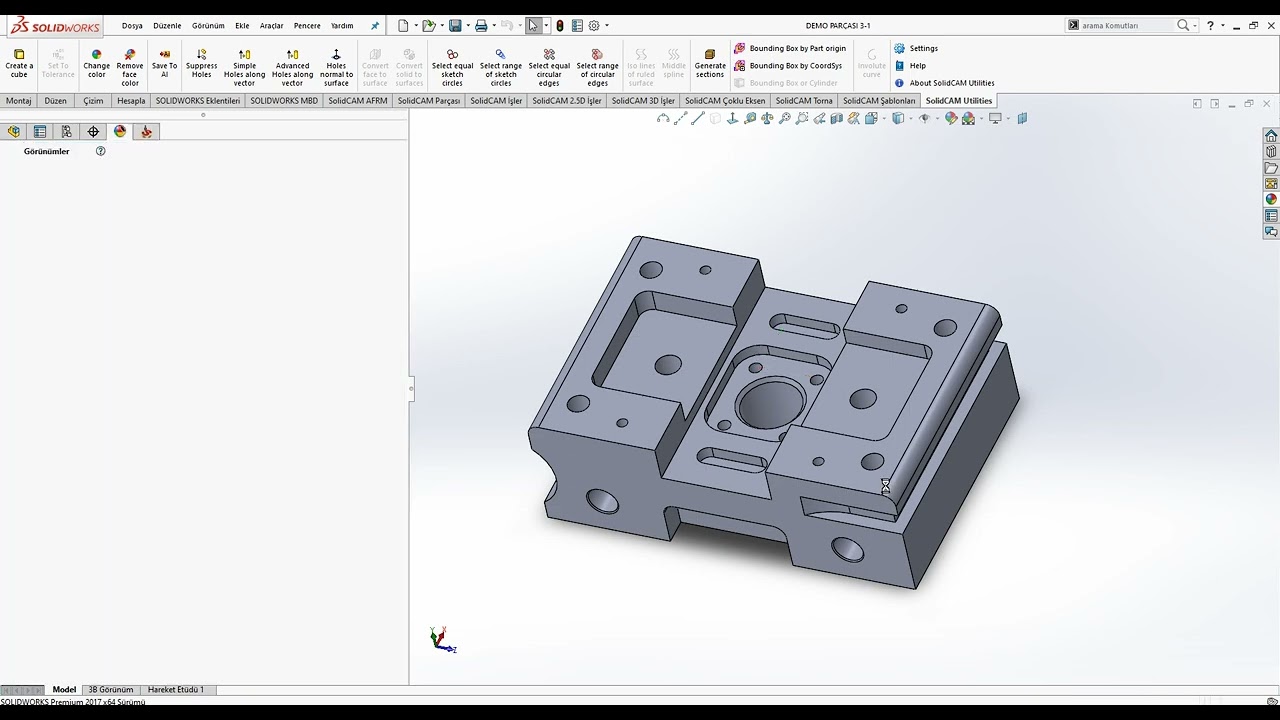Switch to Hareket Etüdü 1 tab
Image resolution: width=1280 pixels, height=720 pixels.
click(x=176, y=690)
